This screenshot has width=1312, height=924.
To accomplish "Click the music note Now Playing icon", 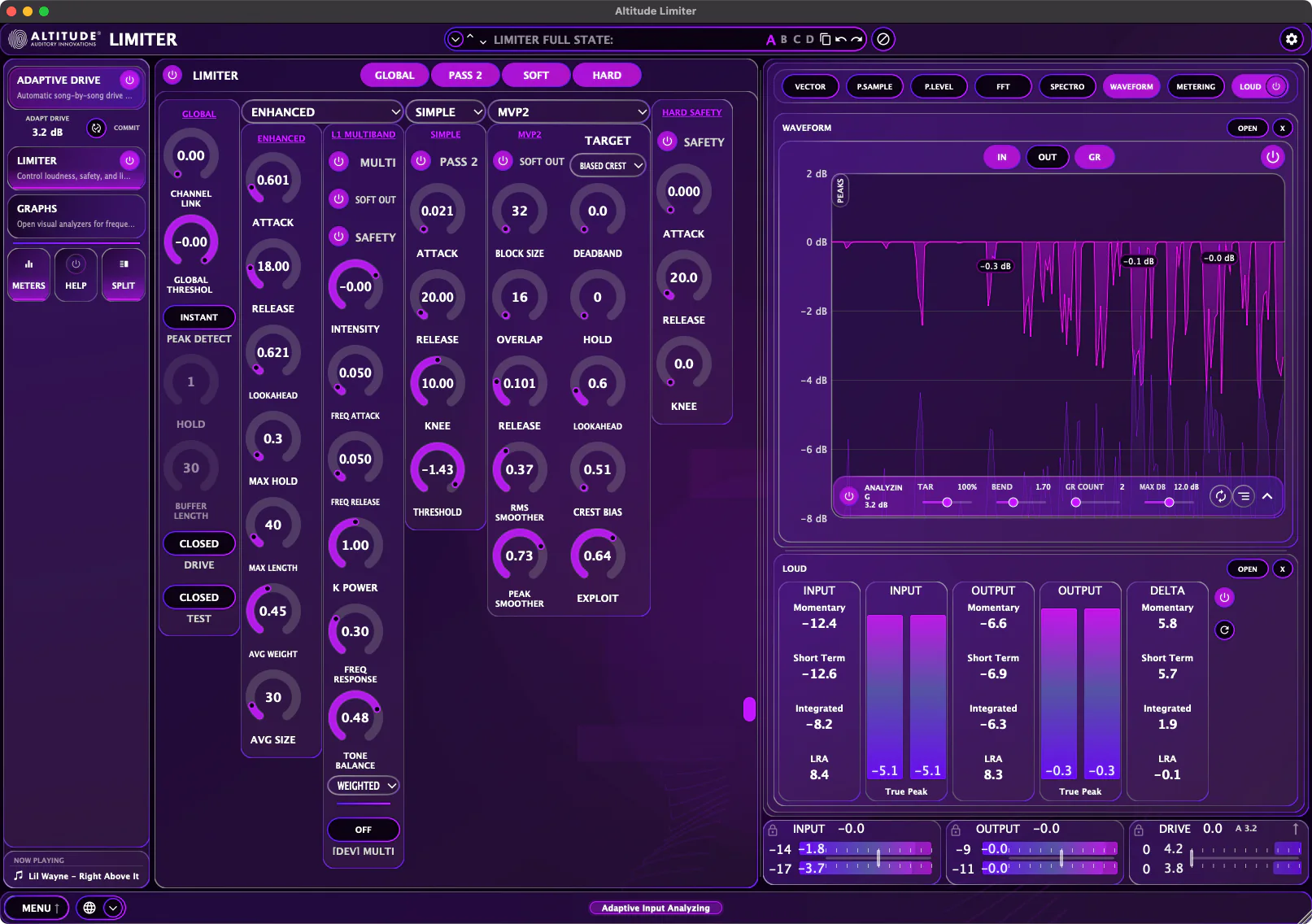I will point(19,876).
